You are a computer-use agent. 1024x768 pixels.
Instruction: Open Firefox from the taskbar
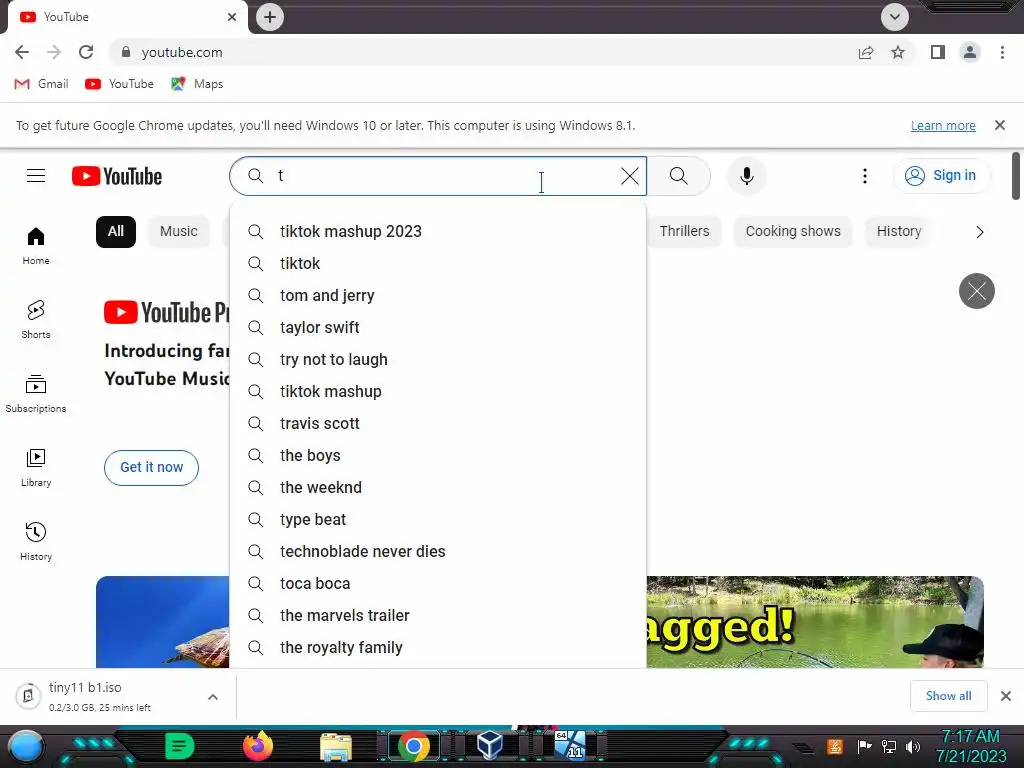[x=258, y=746]
